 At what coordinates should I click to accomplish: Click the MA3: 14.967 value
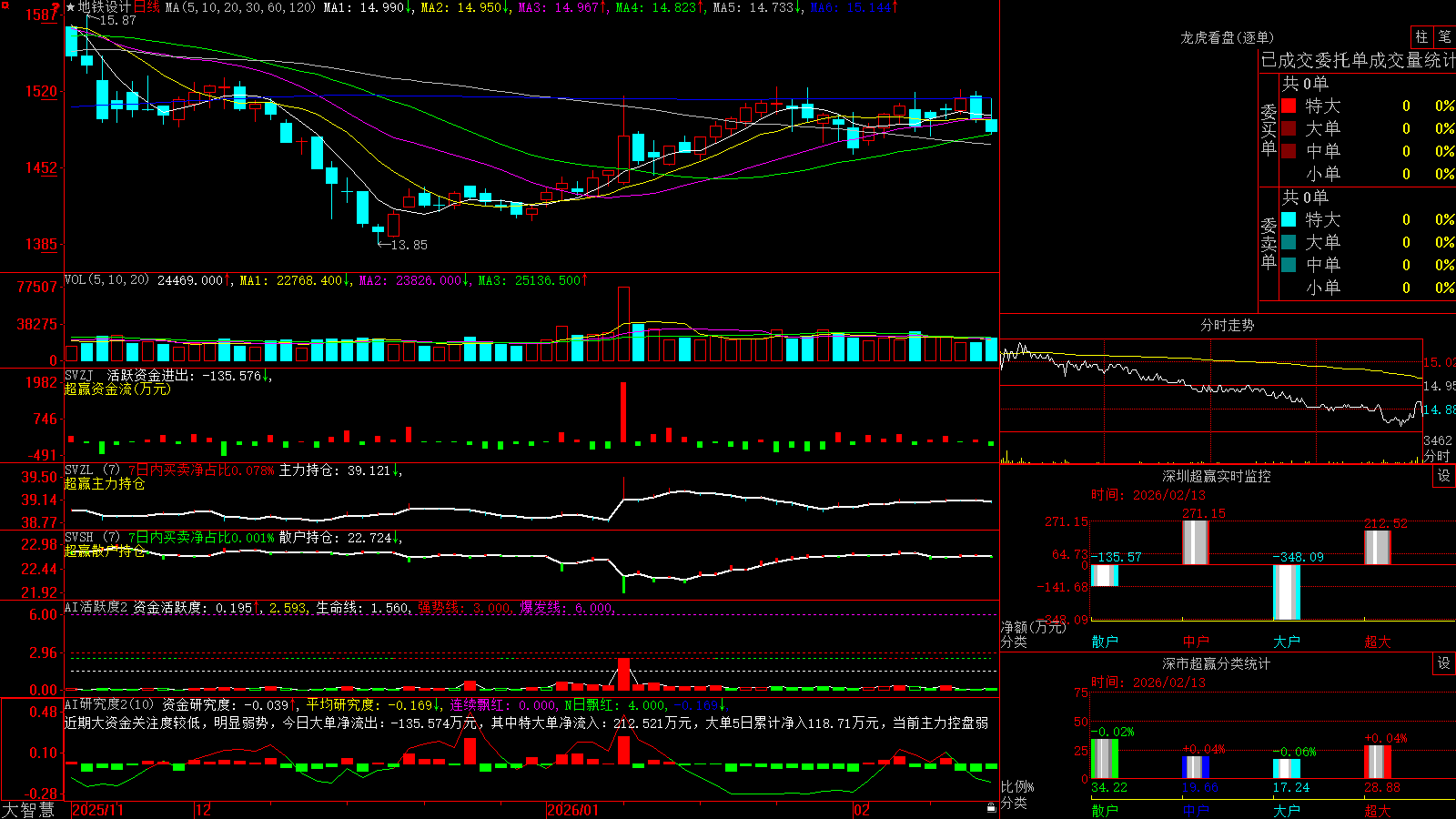pyautogui.click(x=562, y=7)
